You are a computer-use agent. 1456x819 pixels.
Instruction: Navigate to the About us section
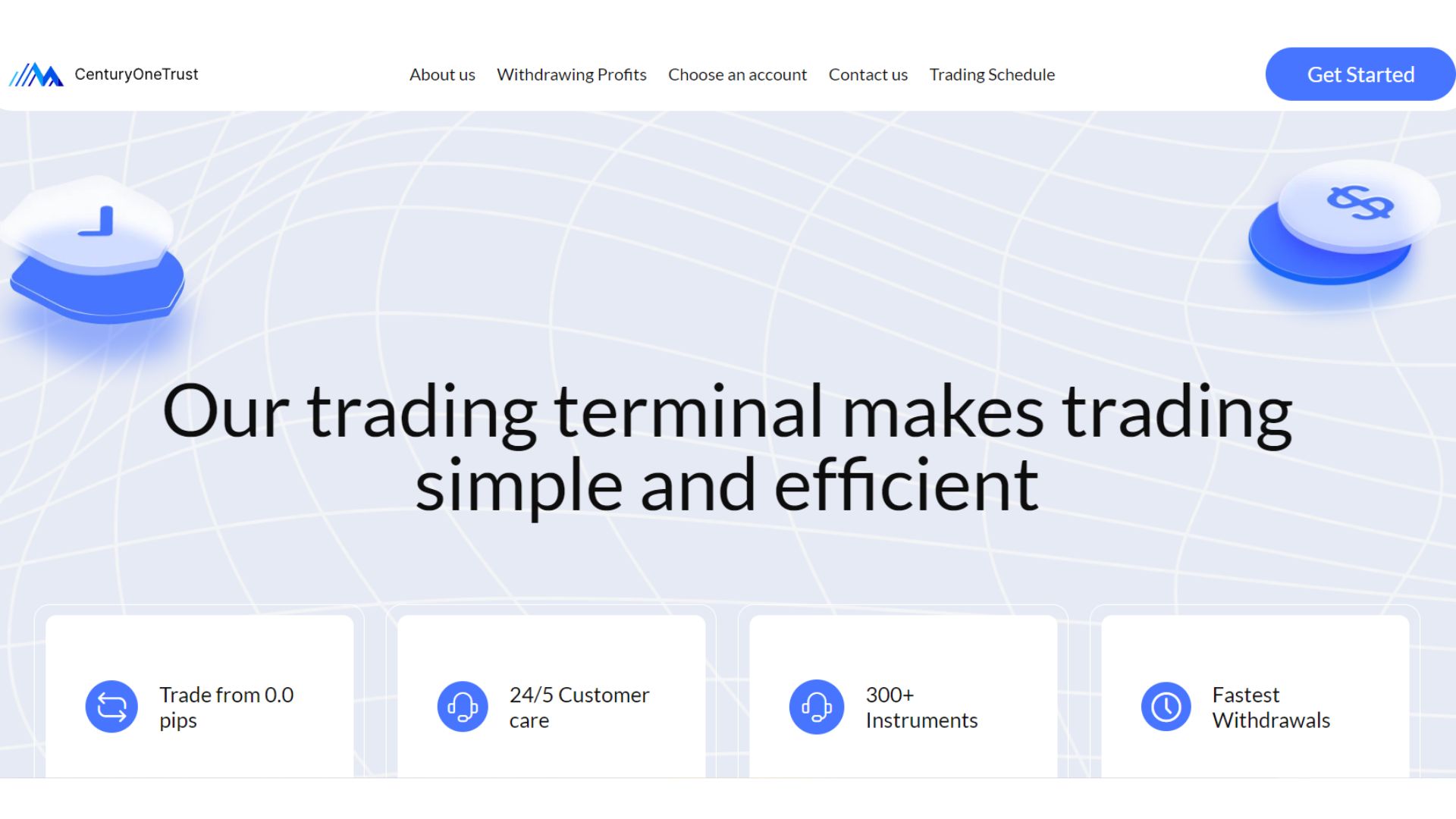click(443, 74)
